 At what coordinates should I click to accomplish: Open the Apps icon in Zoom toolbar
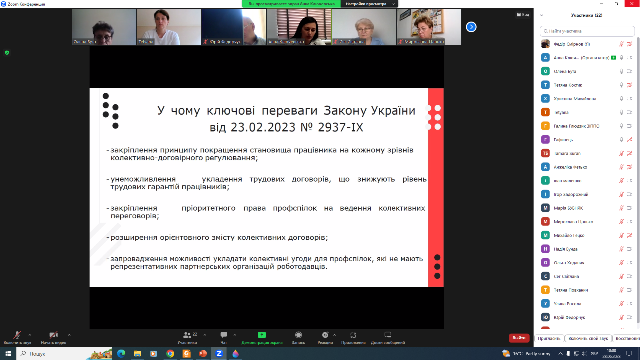point(353,335)
